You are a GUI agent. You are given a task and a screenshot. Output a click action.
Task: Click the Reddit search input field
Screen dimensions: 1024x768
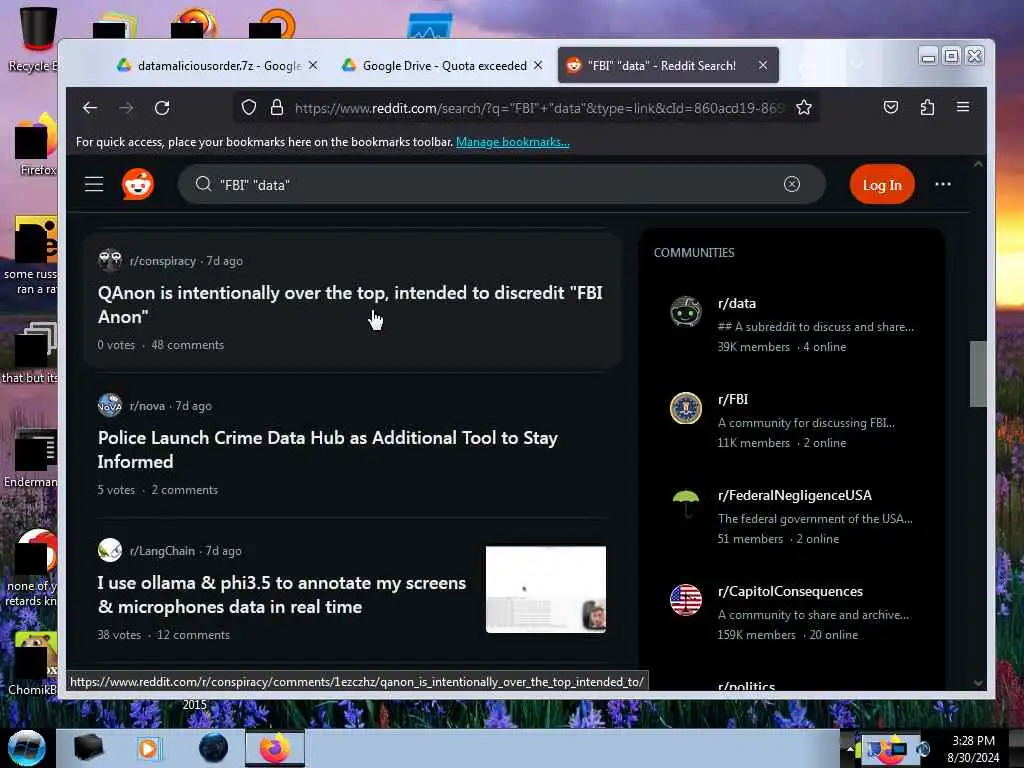(501, 185)
